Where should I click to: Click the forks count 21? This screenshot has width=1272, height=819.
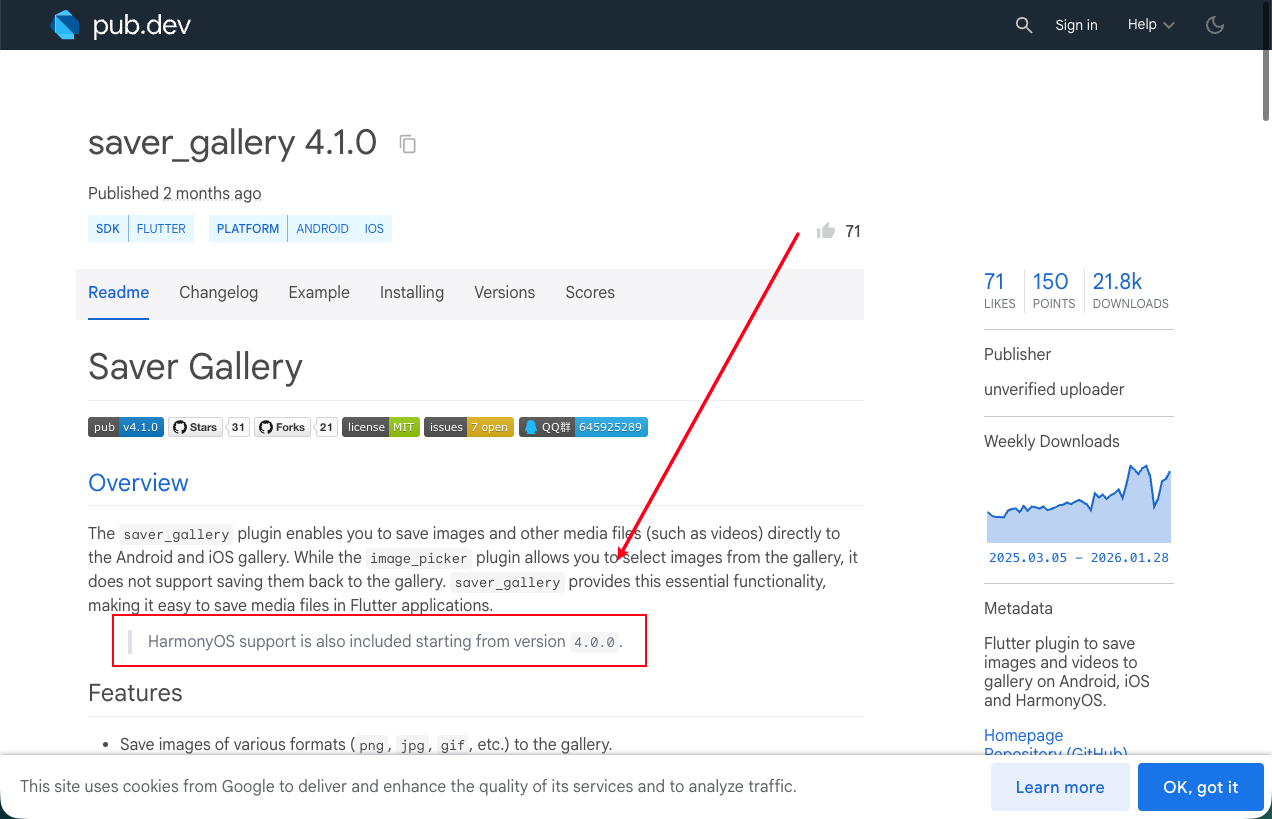click(x=326, y=427)
